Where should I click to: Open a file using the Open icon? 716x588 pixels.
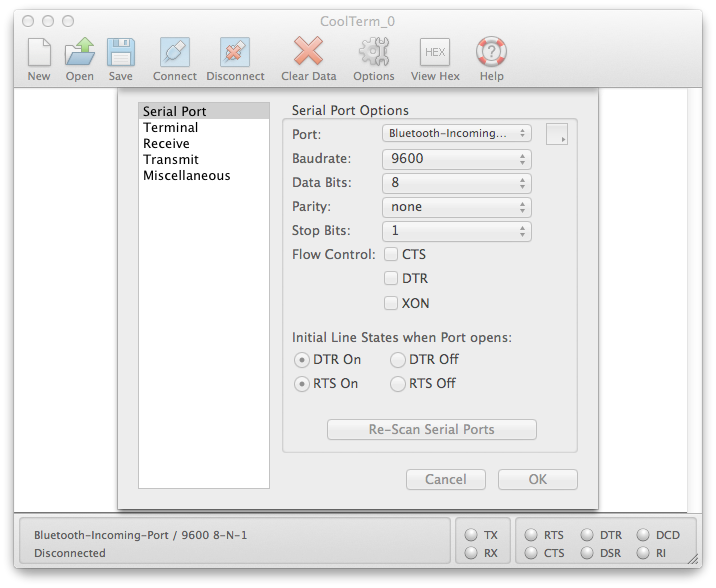[80, 52]
